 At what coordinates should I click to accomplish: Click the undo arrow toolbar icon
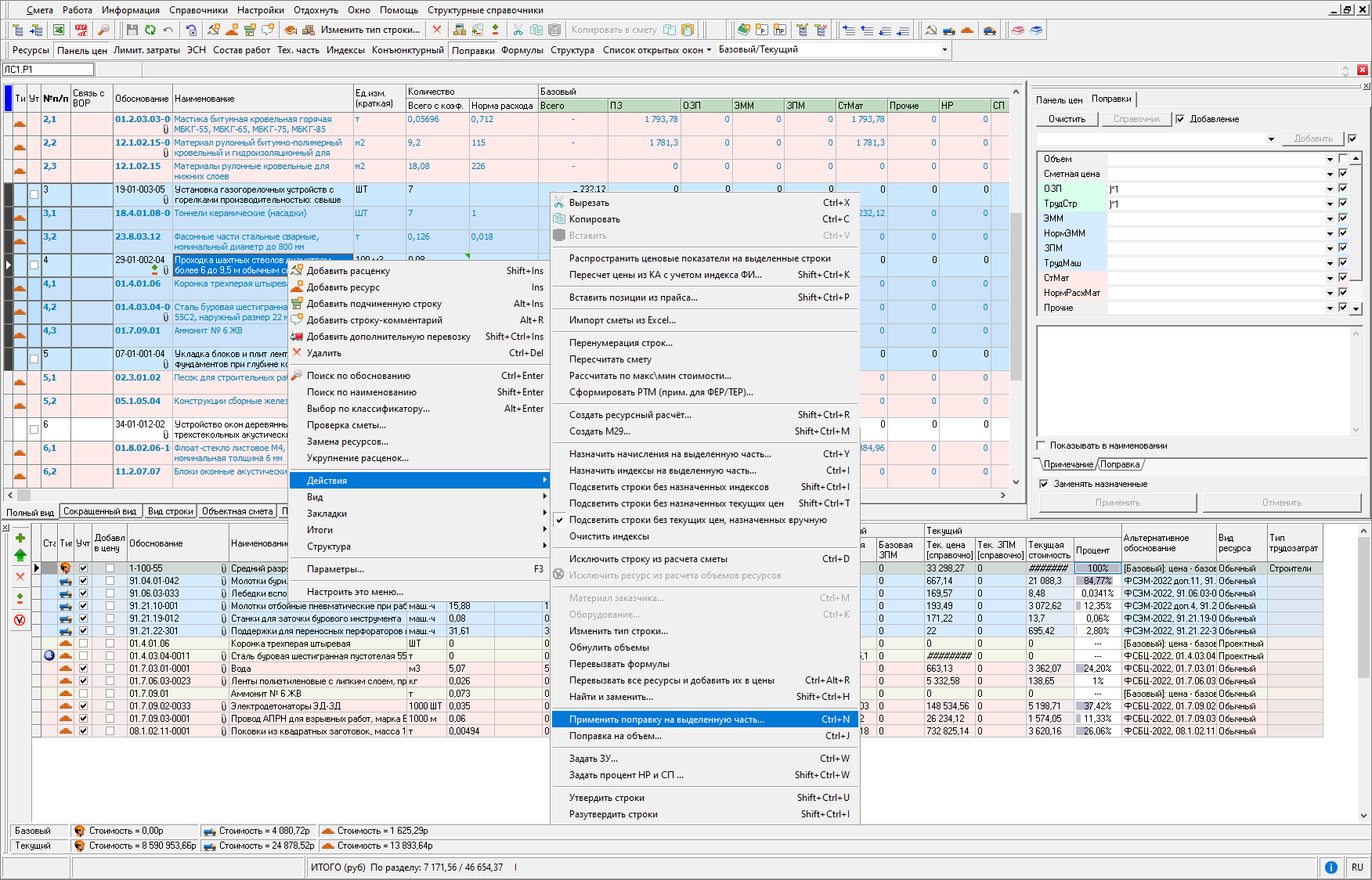point(168,30)
